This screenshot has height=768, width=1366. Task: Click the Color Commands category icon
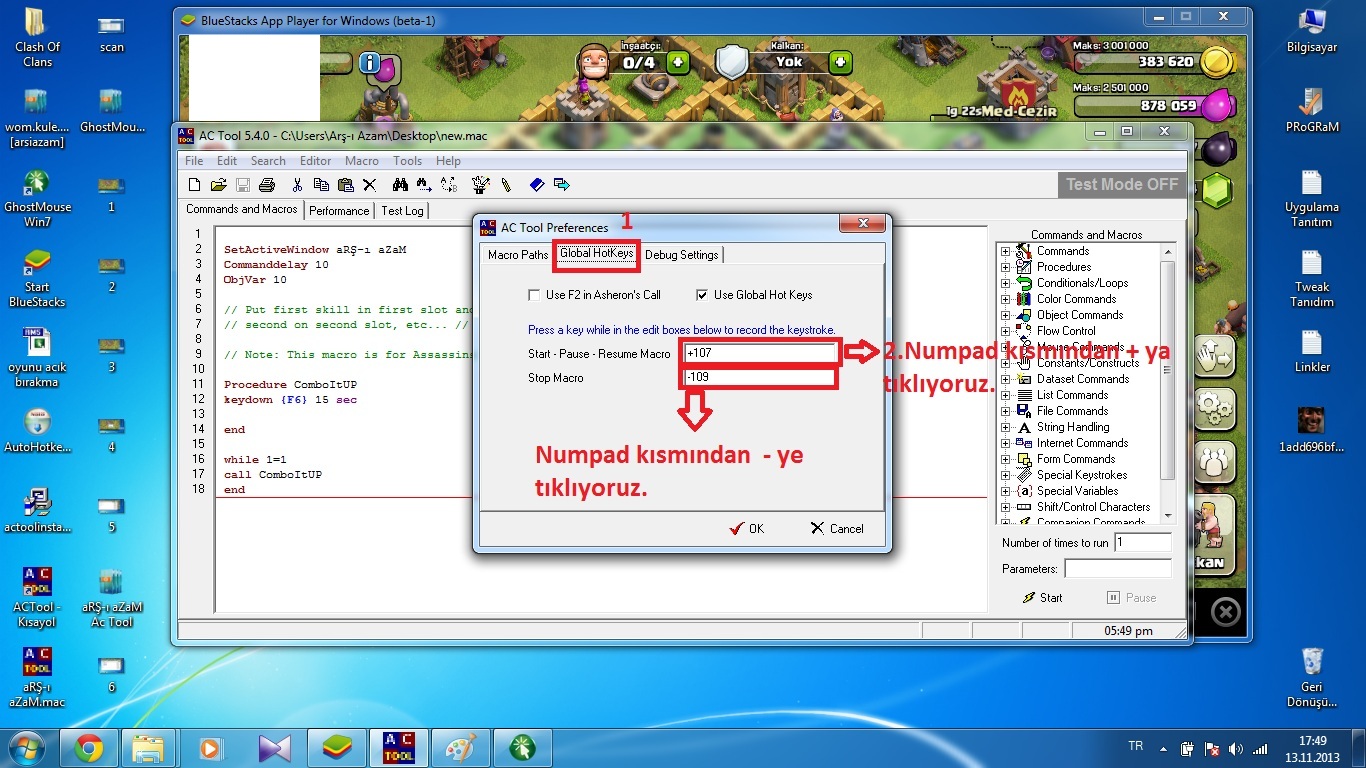click(x=1024, y=299)
